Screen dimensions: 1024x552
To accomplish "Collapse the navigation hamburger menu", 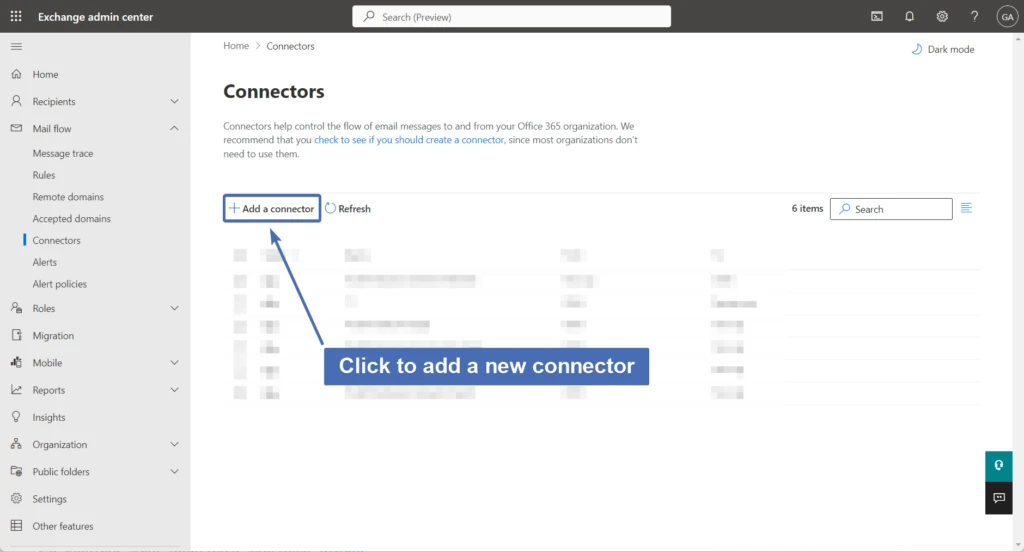I will pyautogui.click(x=16, y=47).
